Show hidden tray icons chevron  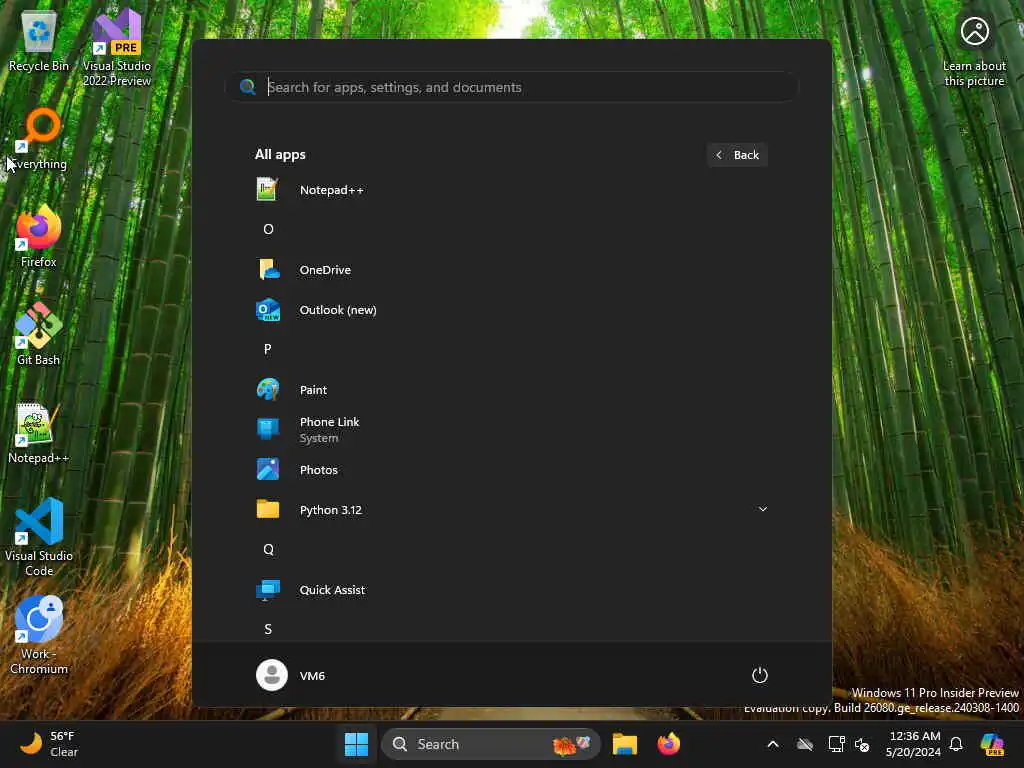[773, 744]
